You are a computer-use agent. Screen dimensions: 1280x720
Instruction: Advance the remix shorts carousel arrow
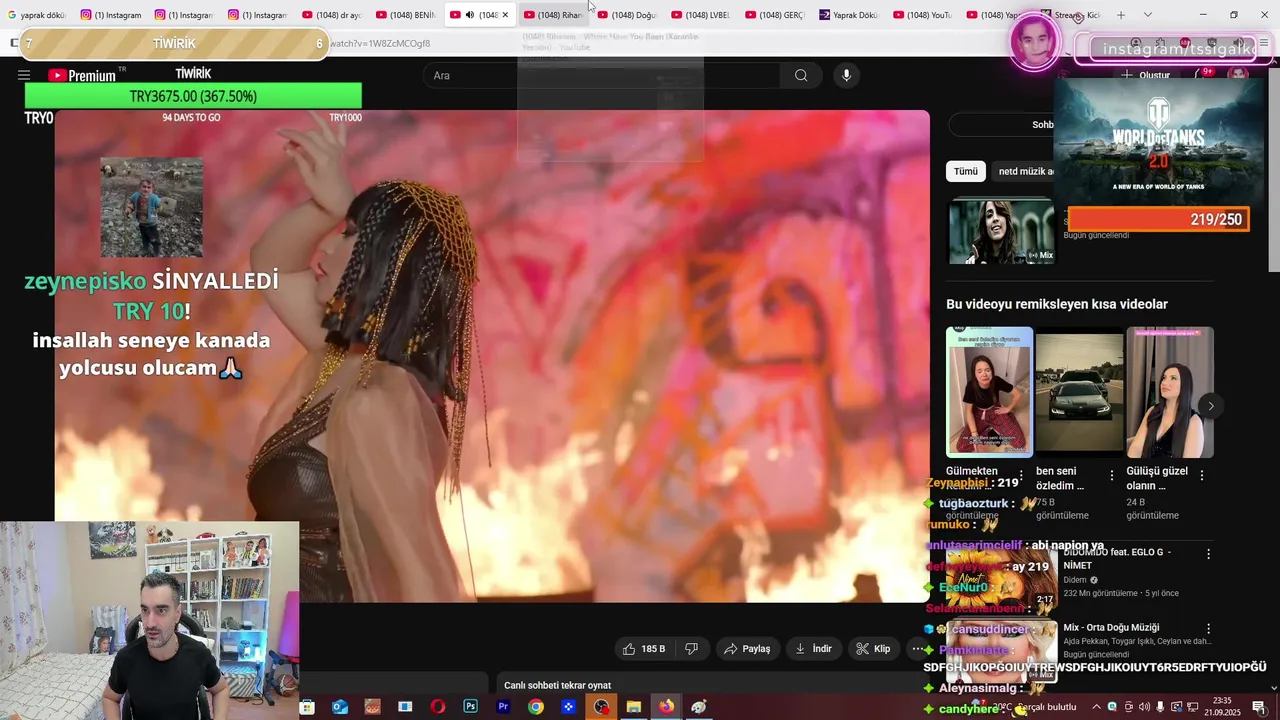tap(1210, 406)
